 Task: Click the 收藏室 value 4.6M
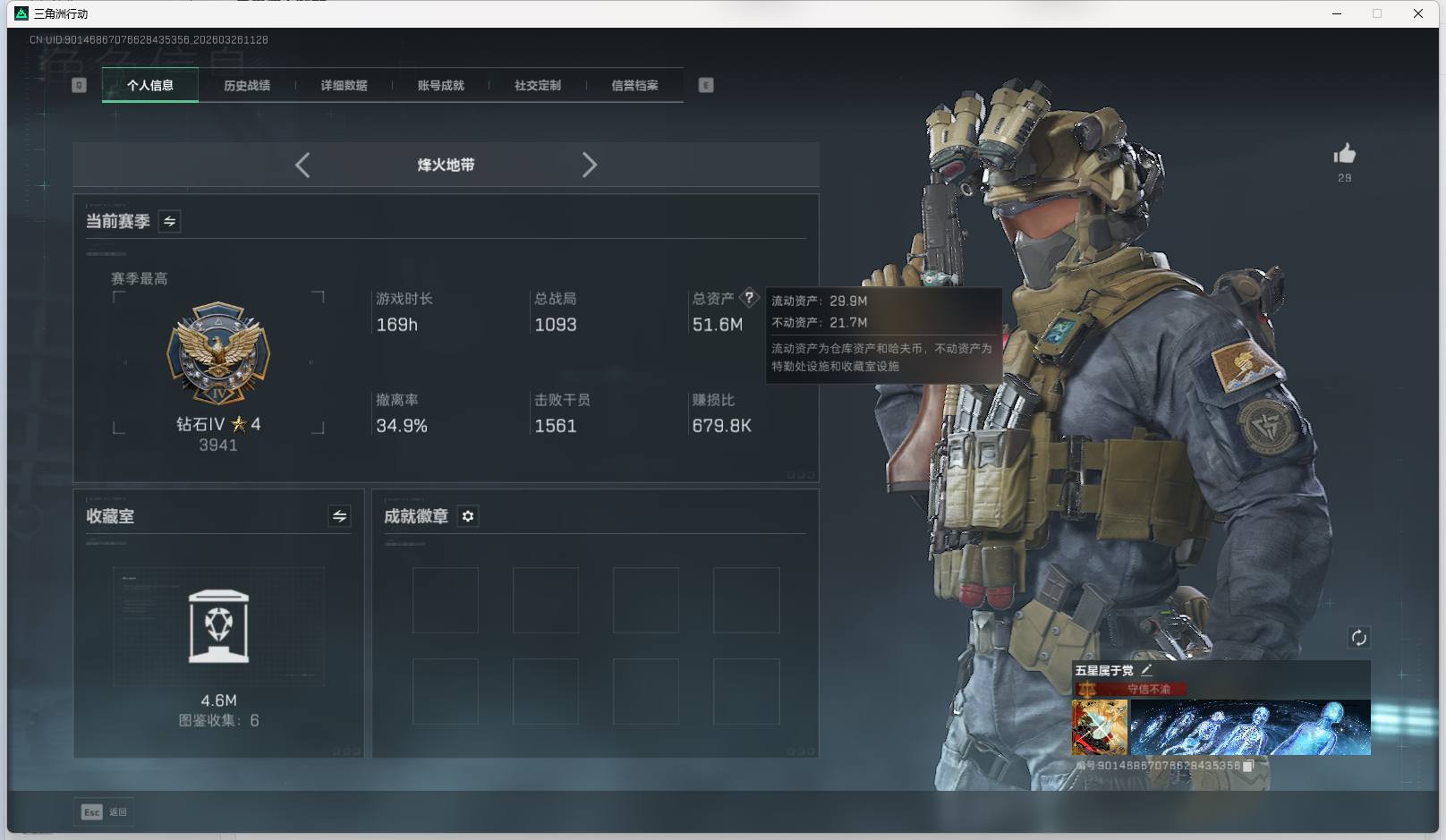point(219,700)
